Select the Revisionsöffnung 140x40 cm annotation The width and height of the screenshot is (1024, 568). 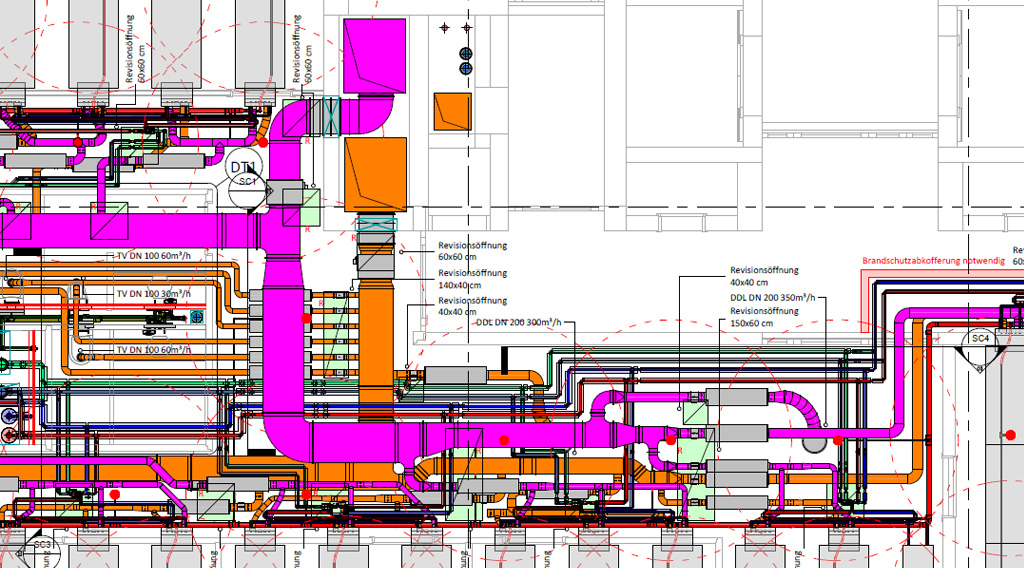472,278
